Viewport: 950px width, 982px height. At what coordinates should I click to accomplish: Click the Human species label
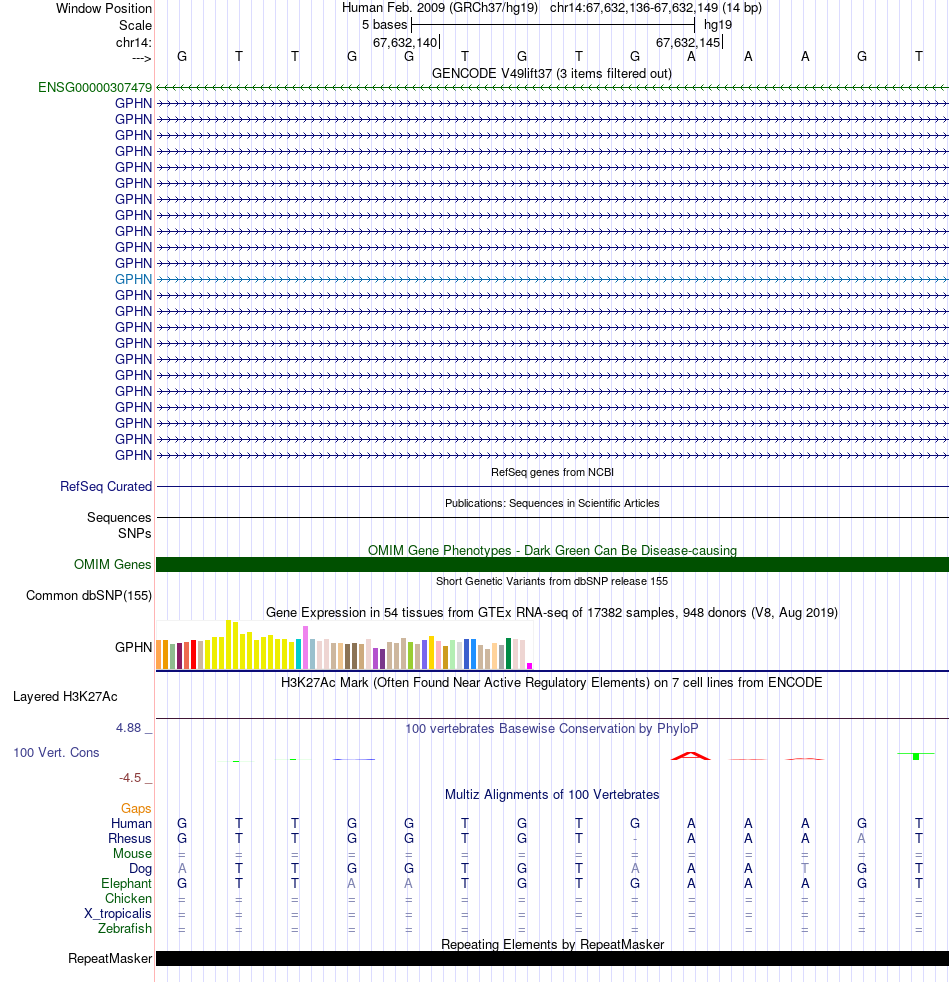click(x=132, y=824)
